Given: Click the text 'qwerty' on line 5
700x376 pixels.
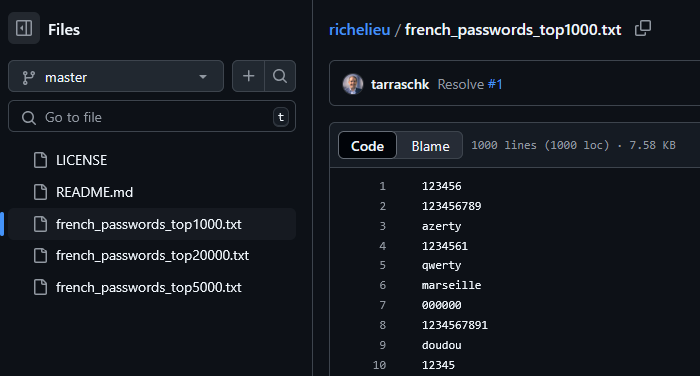Looking at the screenshot, I should tap(442, 266).
